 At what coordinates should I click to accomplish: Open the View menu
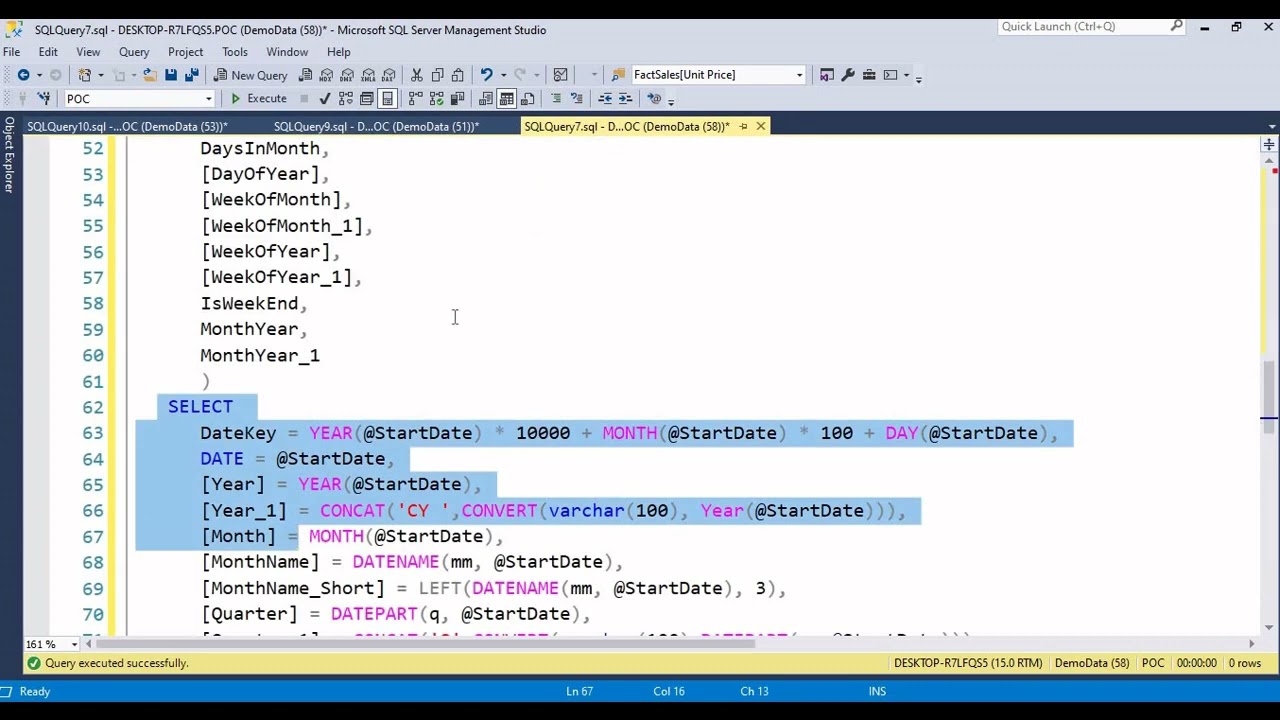(x=88, y=52)
